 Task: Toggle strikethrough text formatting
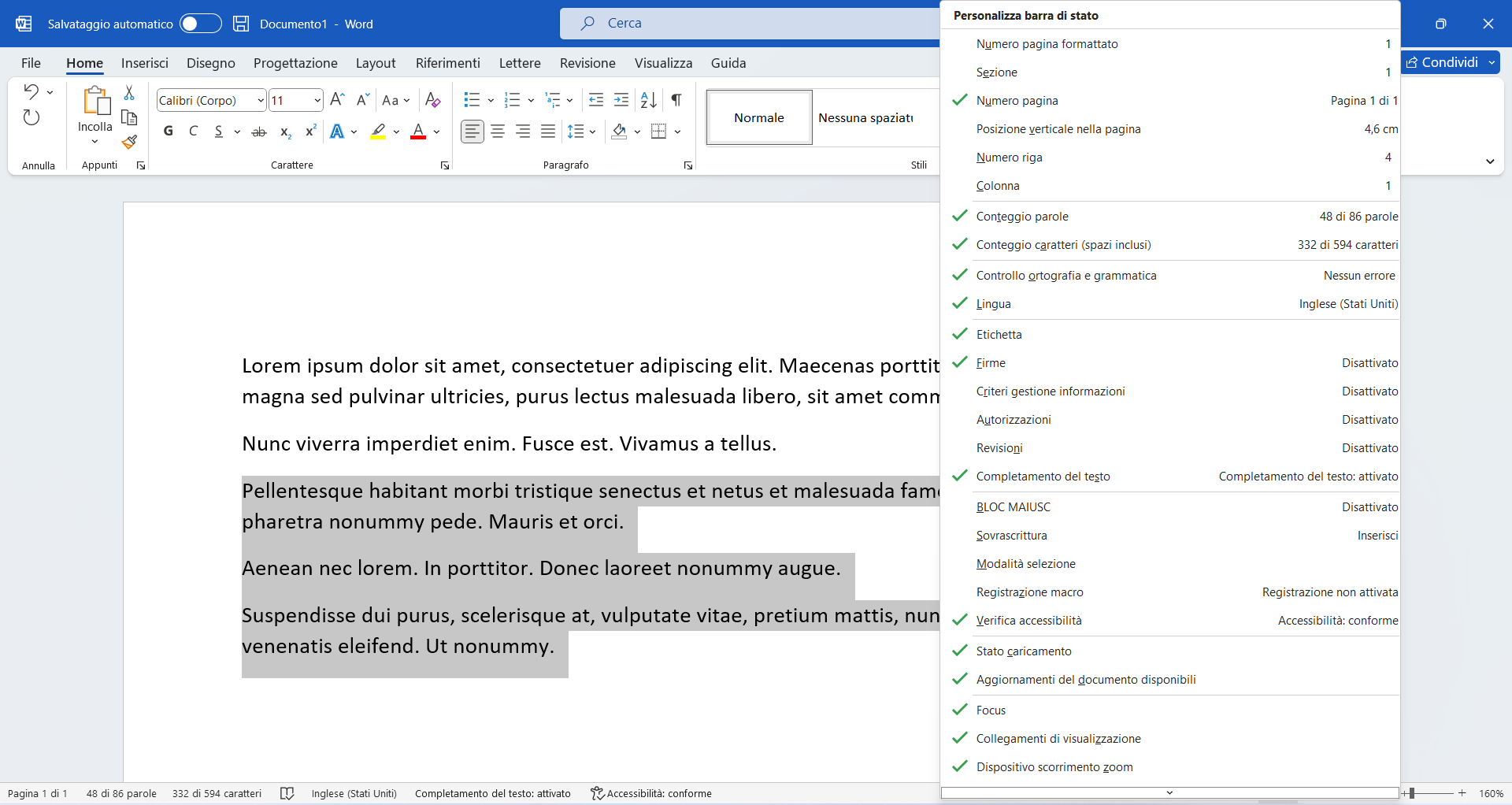tap(258, 132)
